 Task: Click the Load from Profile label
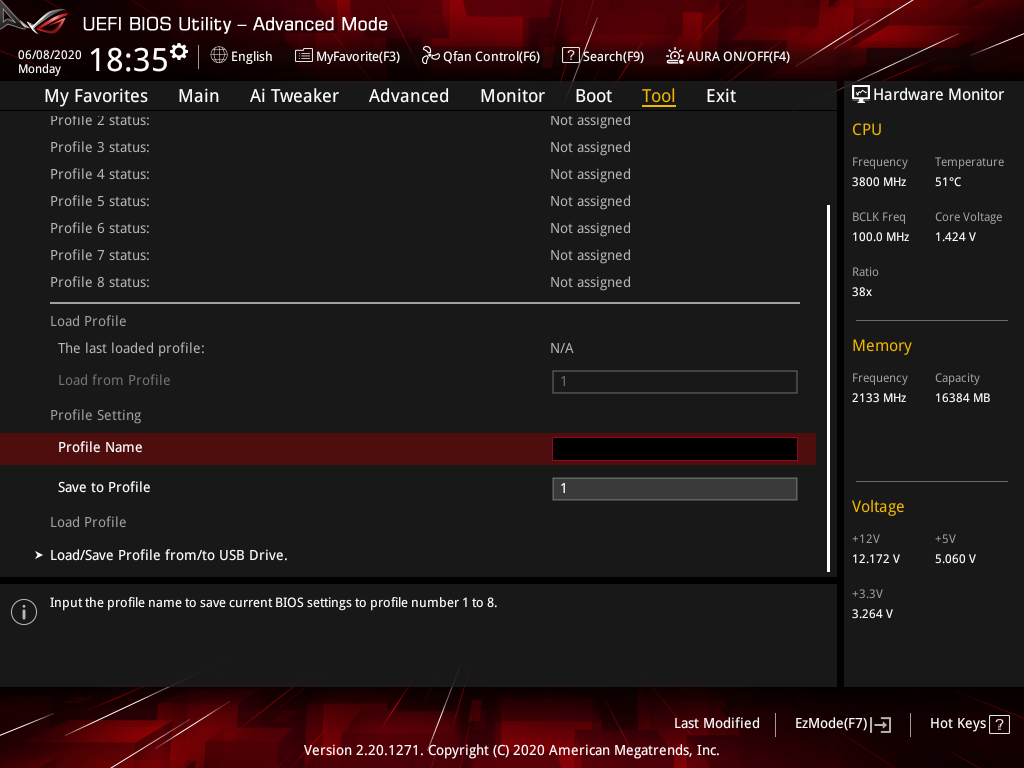click(114, 380)
